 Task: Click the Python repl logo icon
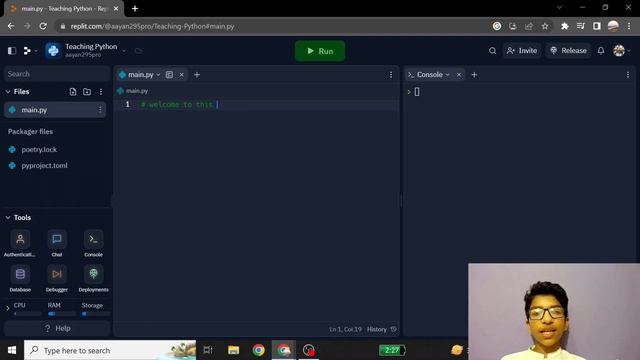coord(53,51)
